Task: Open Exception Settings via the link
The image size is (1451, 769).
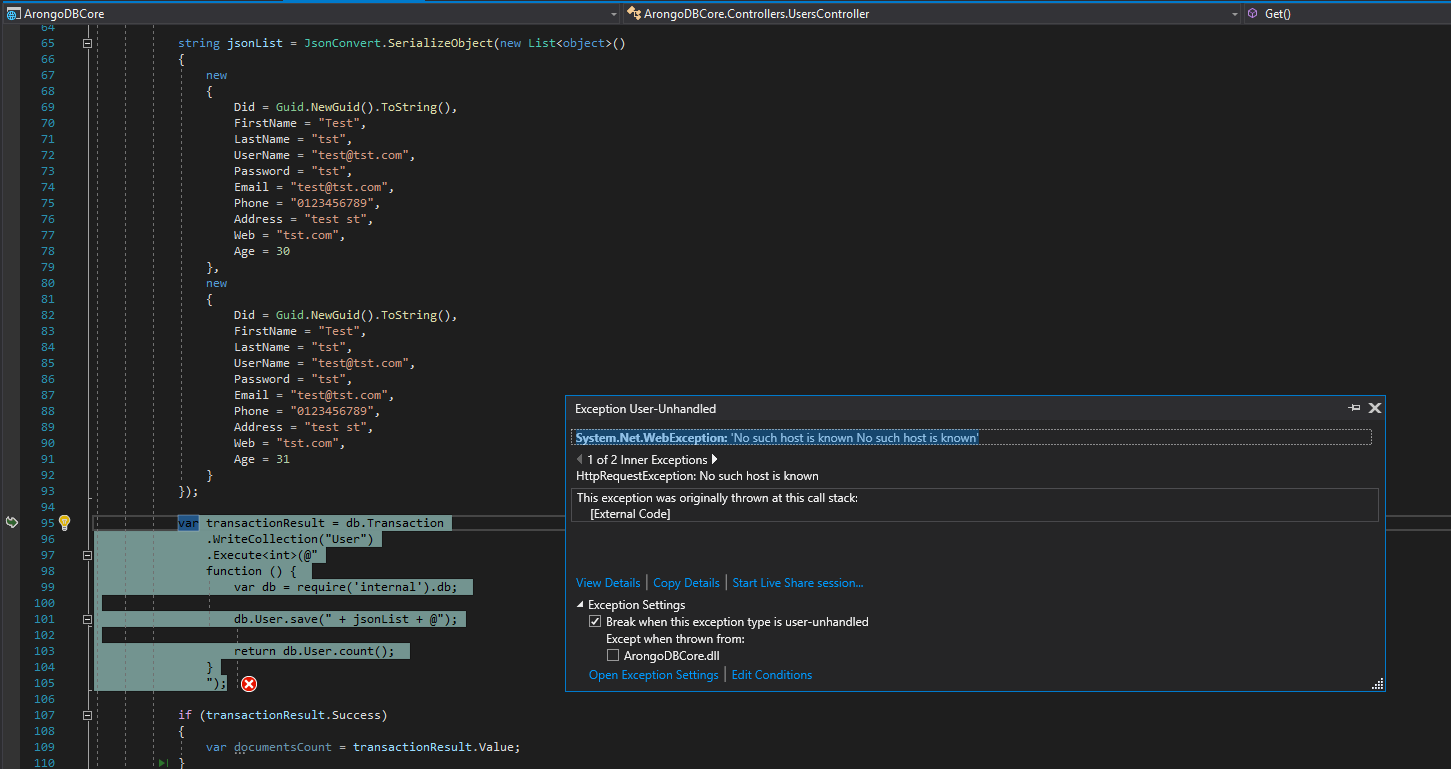Action: point(653,675)
